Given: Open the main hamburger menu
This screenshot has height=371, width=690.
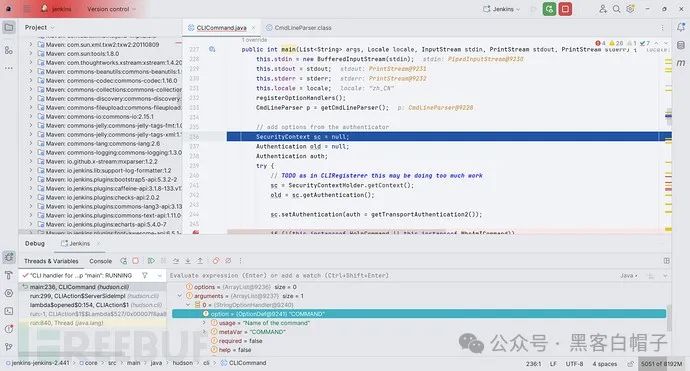Looking at the screenshot, I should click(27, 9).
